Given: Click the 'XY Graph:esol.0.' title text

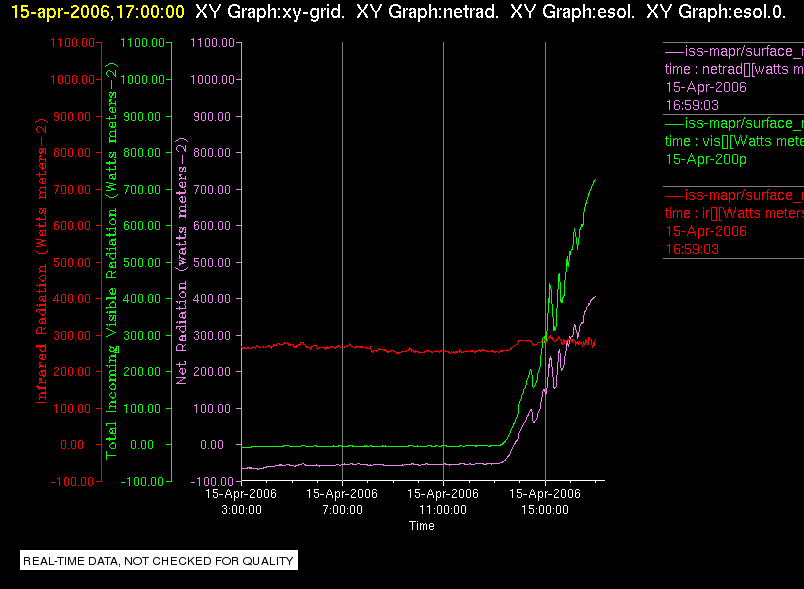Looking at the screenshot, I should tap(716, 11).
